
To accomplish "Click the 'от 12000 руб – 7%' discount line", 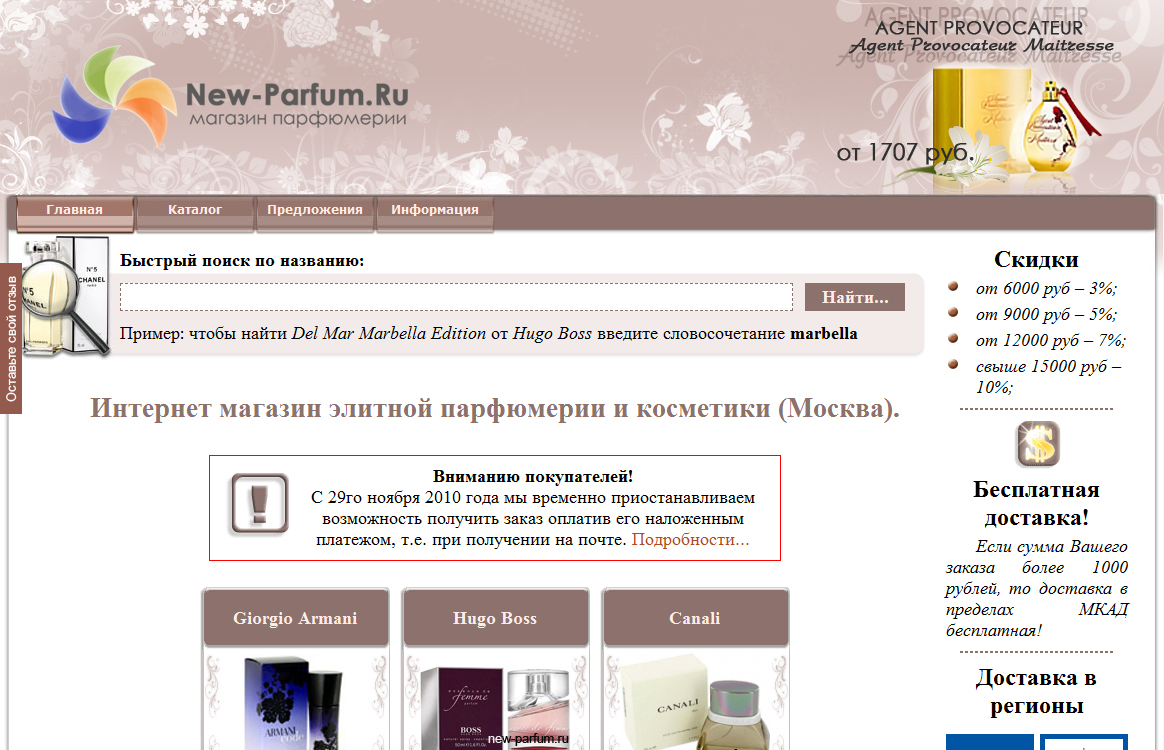I will (x=1050, y=340).
